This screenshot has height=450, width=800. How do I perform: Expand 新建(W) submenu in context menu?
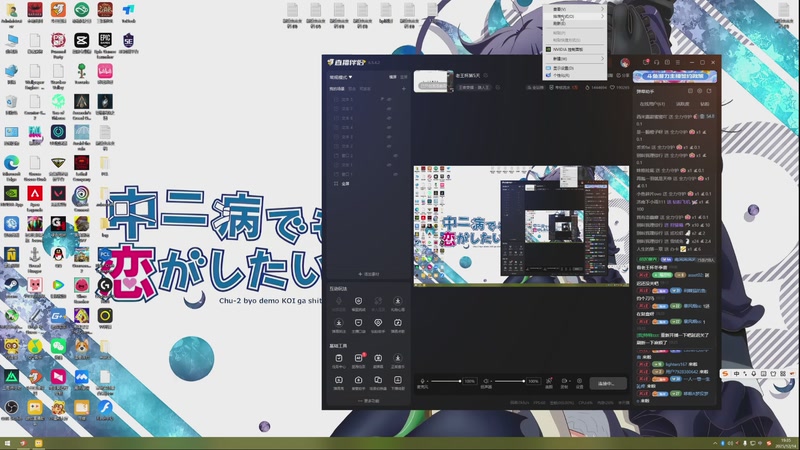(x=574, y=59)
